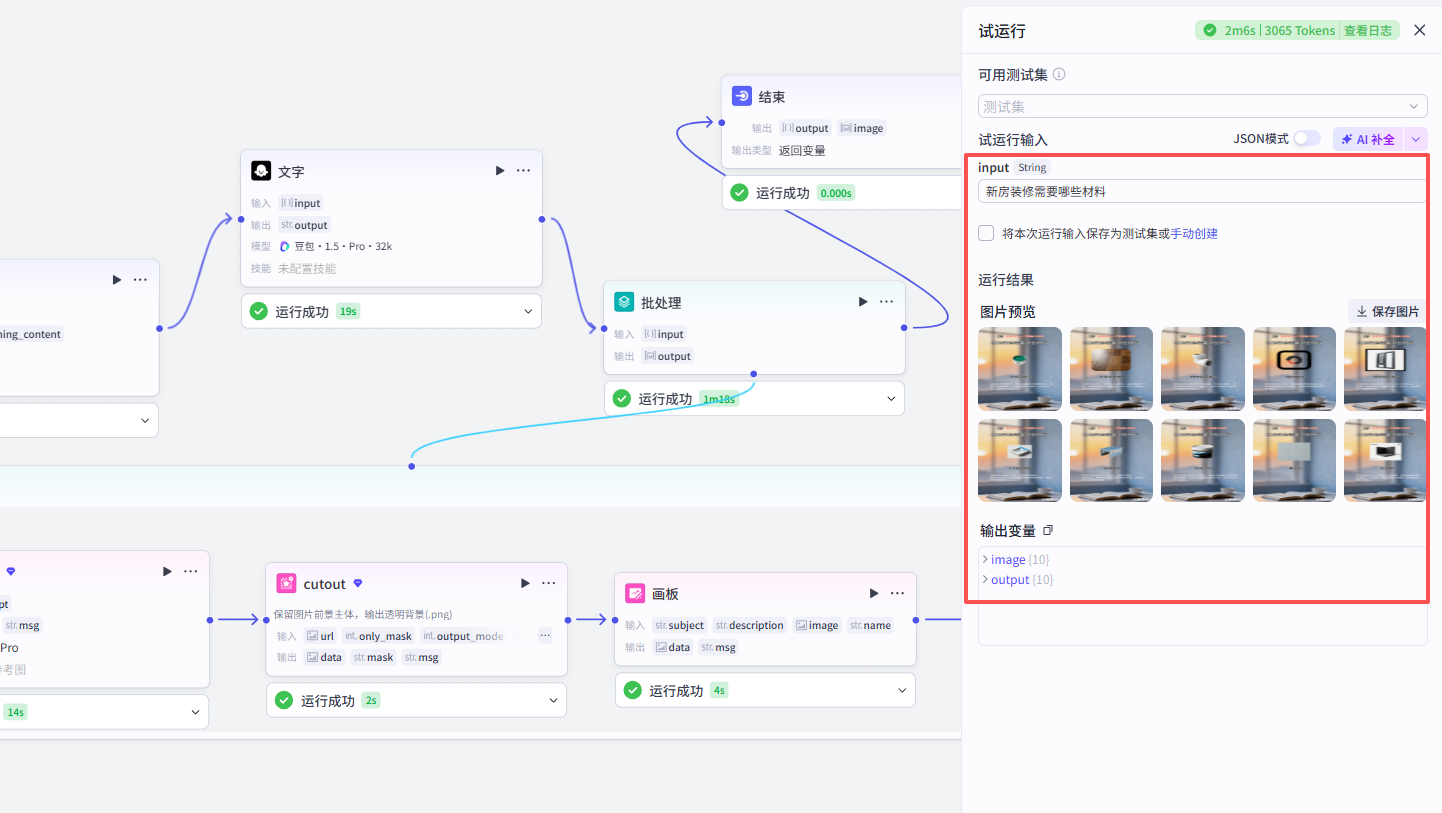Click the cutout node pink icon
Screen dimensions: 1442x813
coord(286,583)
